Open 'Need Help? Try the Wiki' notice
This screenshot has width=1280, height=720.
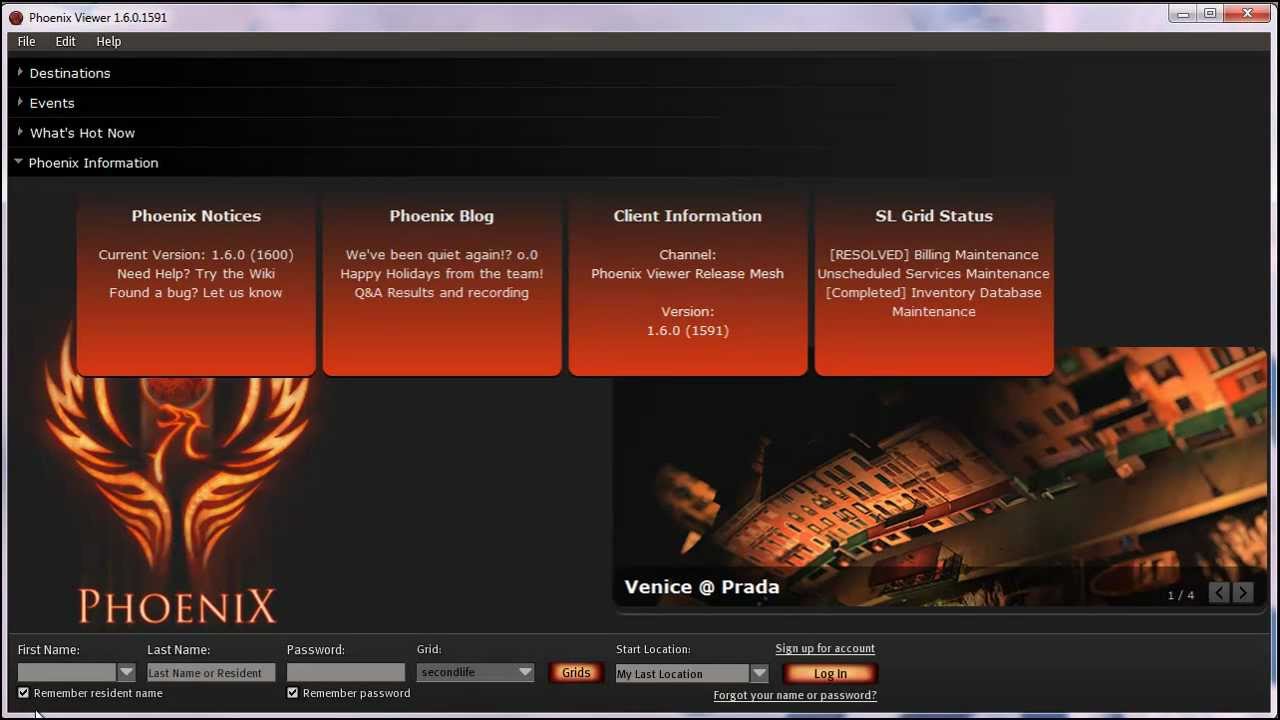[196, 273]
